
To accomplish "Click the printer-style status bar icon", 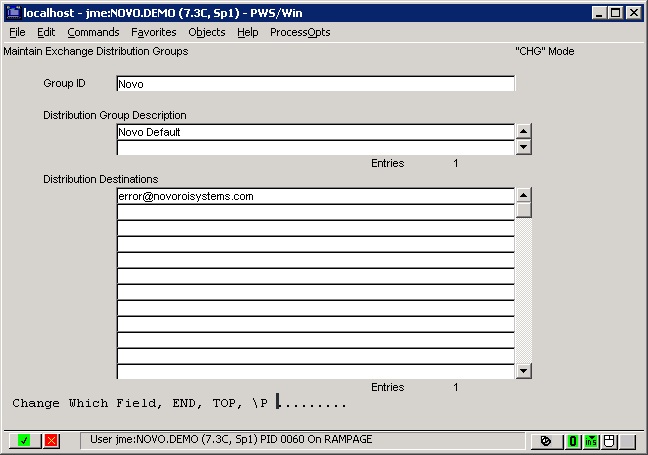I will [x=608, y=440].
